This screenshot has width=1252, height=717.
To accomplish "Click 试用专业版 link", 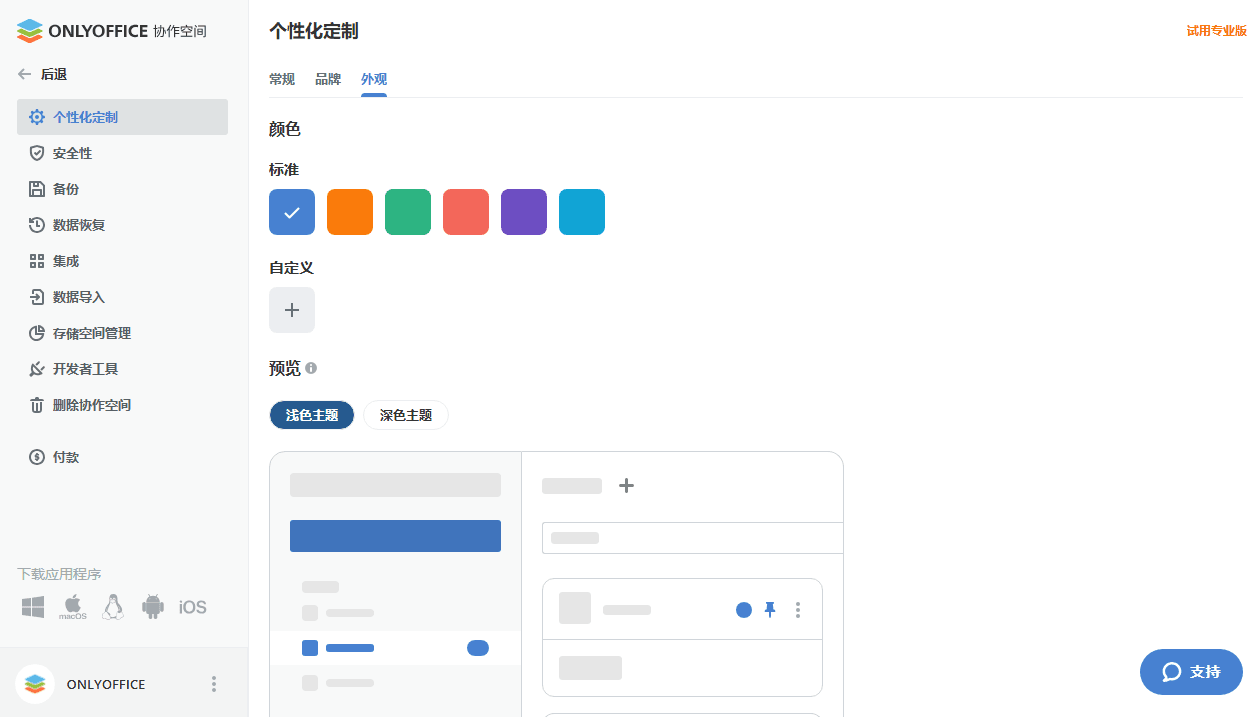I will (1217, 31).
